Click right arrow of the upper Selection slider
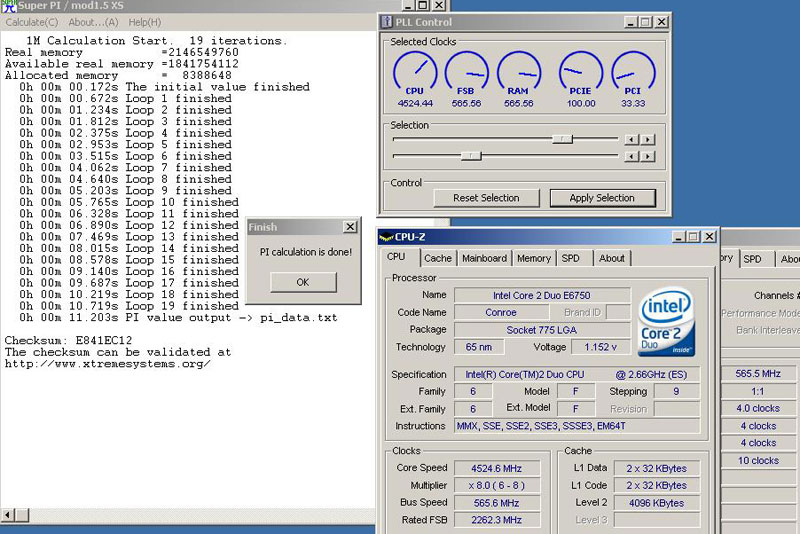The width and height of the screenshot is (800, 534). pyautogui.click(x=648, y=139)
